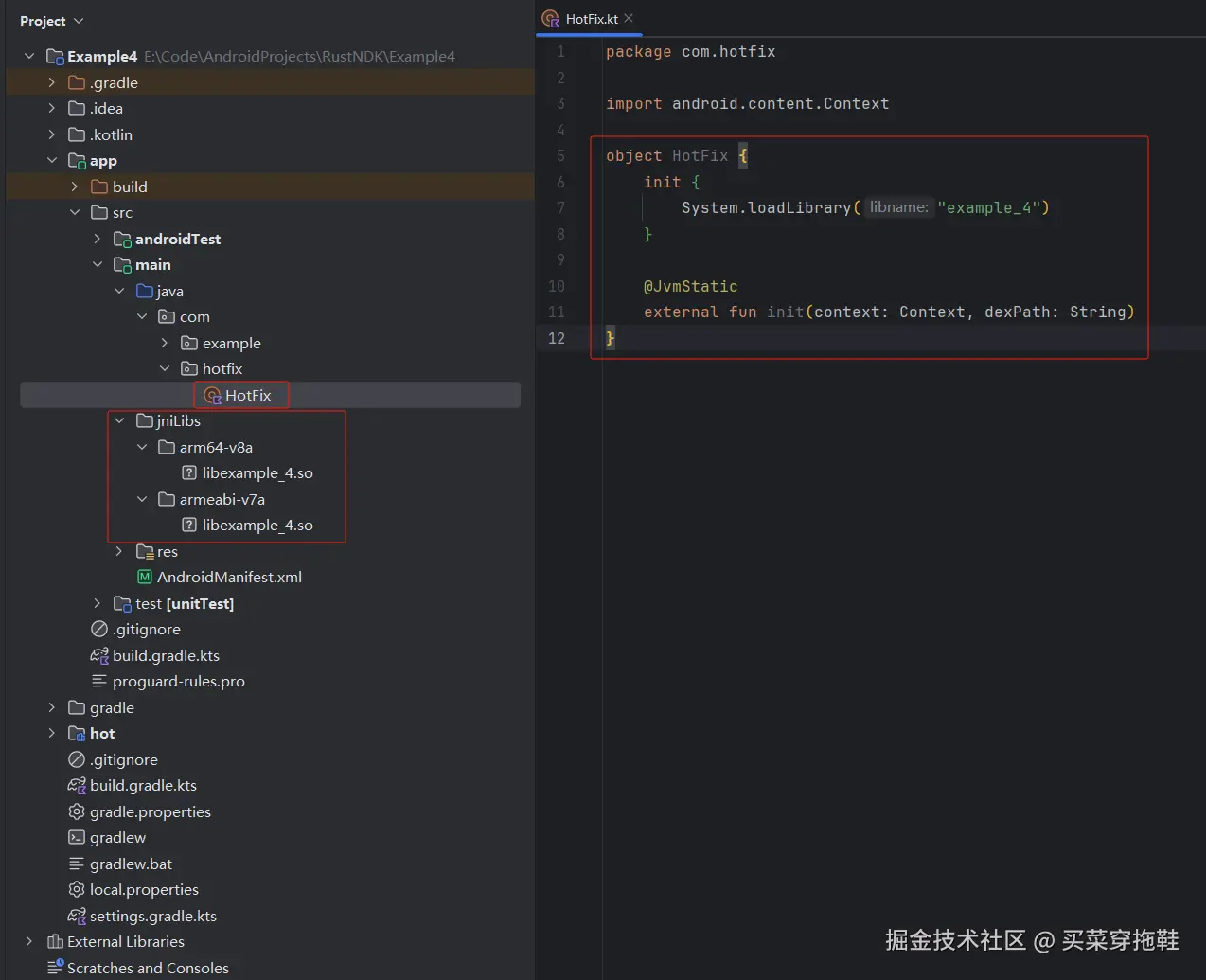Click the android.content.Context import
The image size is (1206, 980).
[x=781, y=103]
